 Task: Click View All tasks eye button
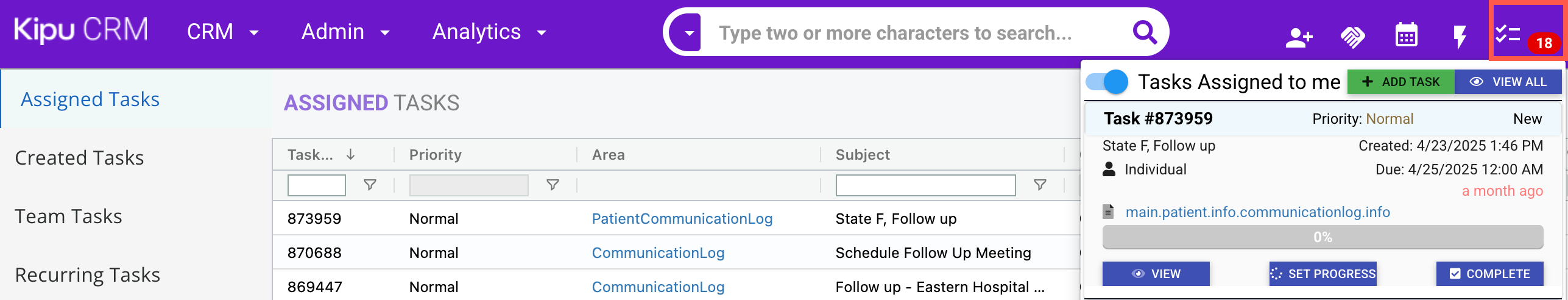[1508, 82]
